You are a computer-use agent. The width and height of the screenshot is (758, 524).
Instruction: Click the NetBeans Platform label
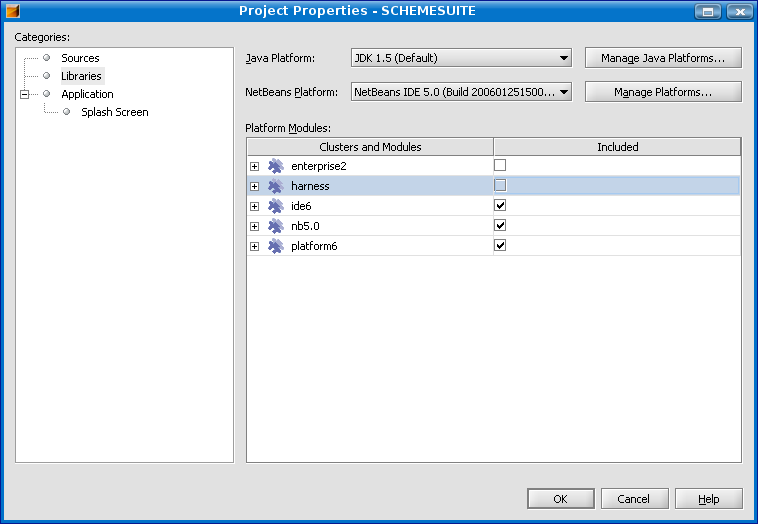[x=292, y=92]
